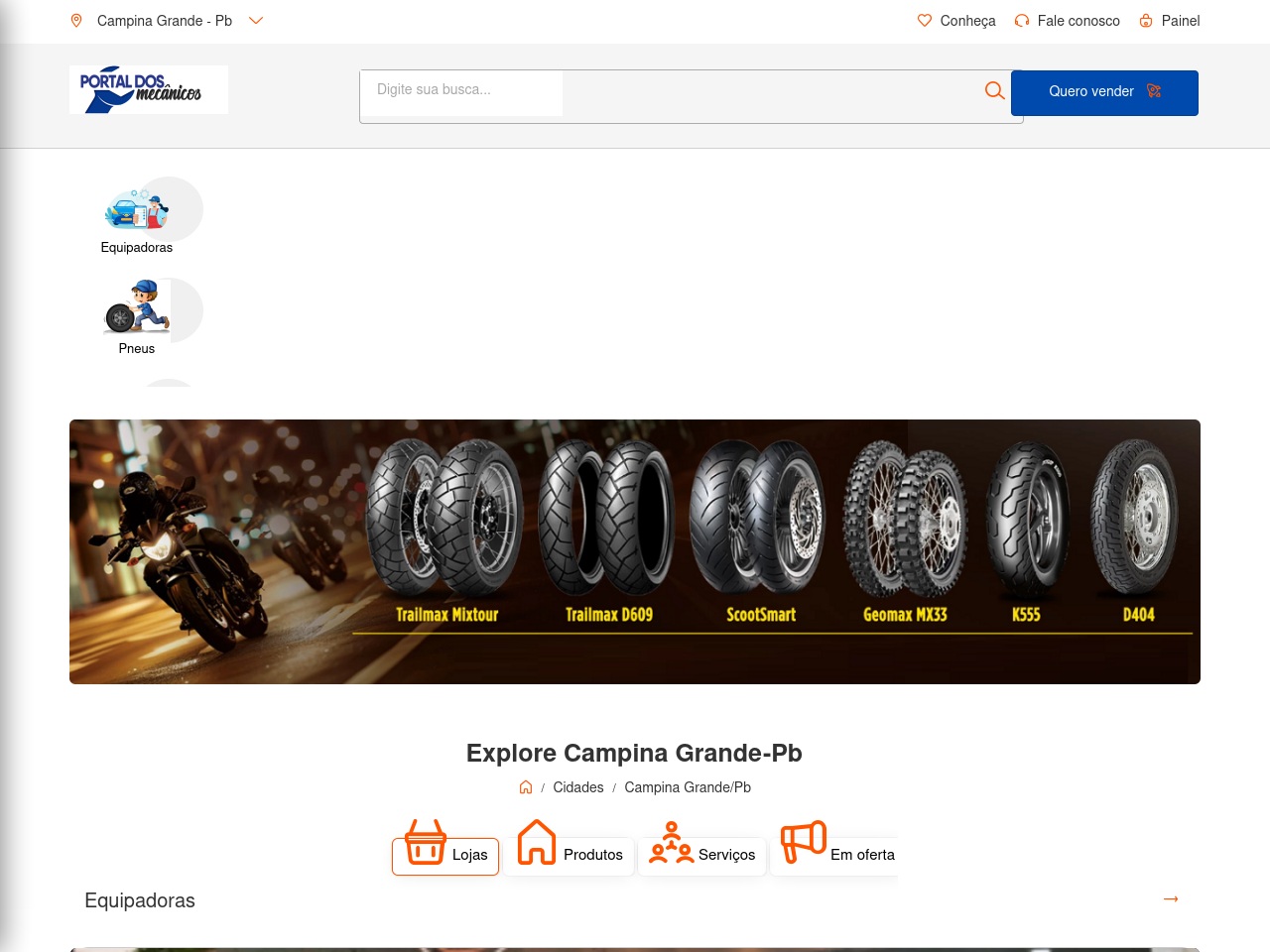Open the Fale conosco link
1270x952 pixels.
(x=1079, y=21)
